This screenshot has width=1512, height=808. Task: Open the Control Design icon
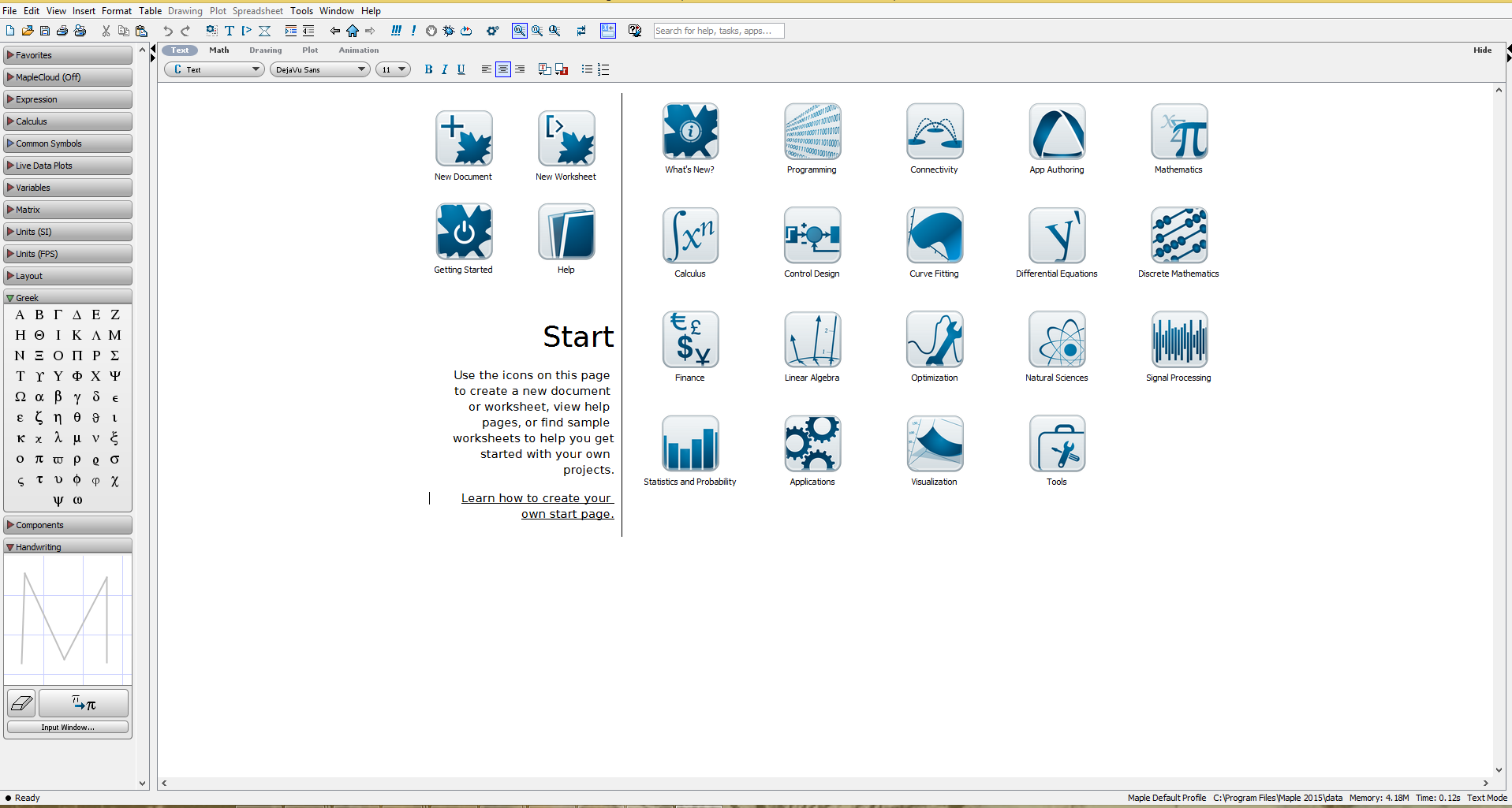tap(812, 236)
